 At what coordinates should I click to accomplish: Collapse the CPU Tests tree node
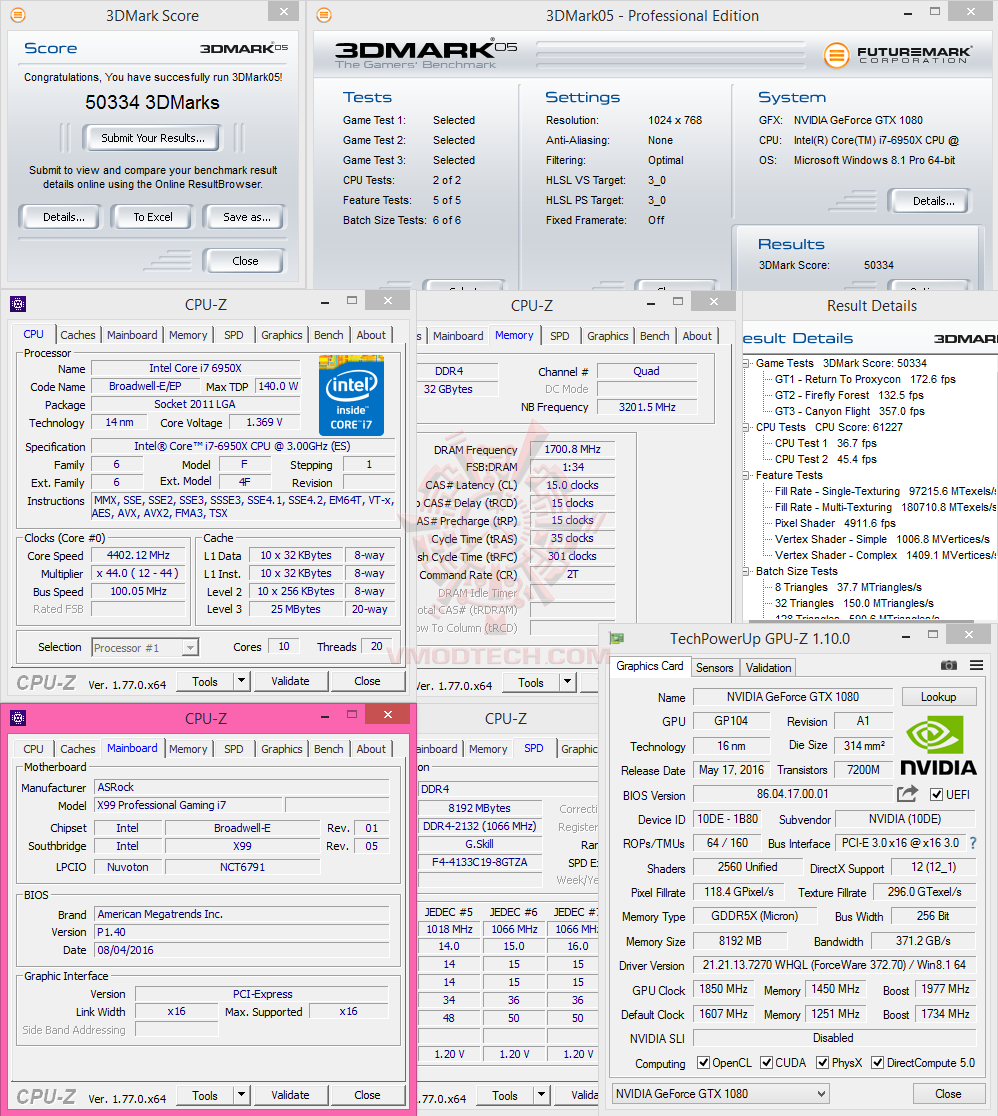point(747,427)
